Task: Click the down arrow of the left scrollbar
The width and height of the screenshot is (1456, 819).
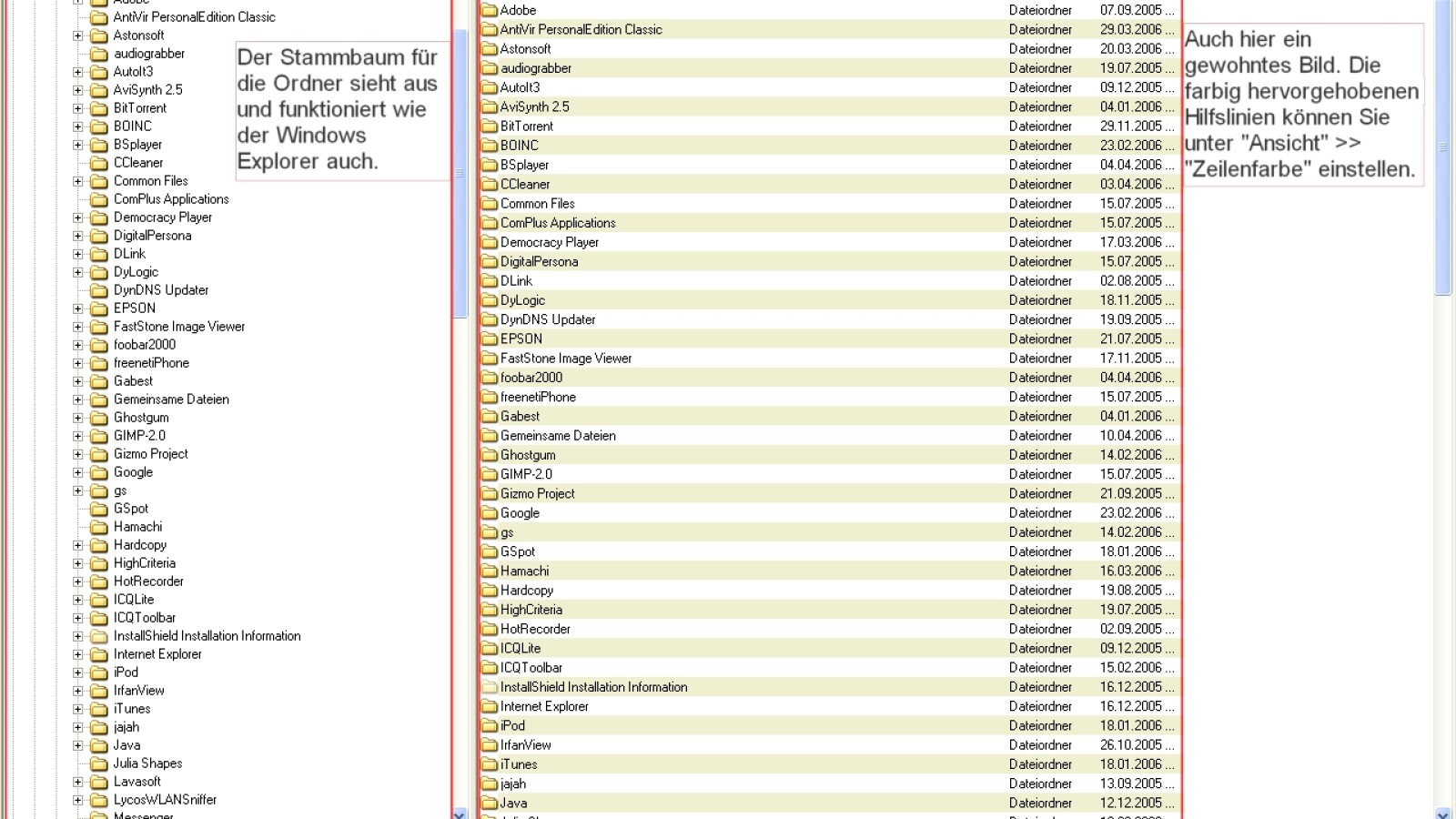Action: (460, 814)
